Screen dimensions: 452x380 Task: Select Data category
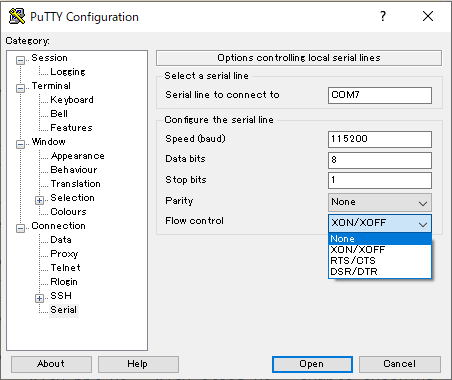pos(61,240)
